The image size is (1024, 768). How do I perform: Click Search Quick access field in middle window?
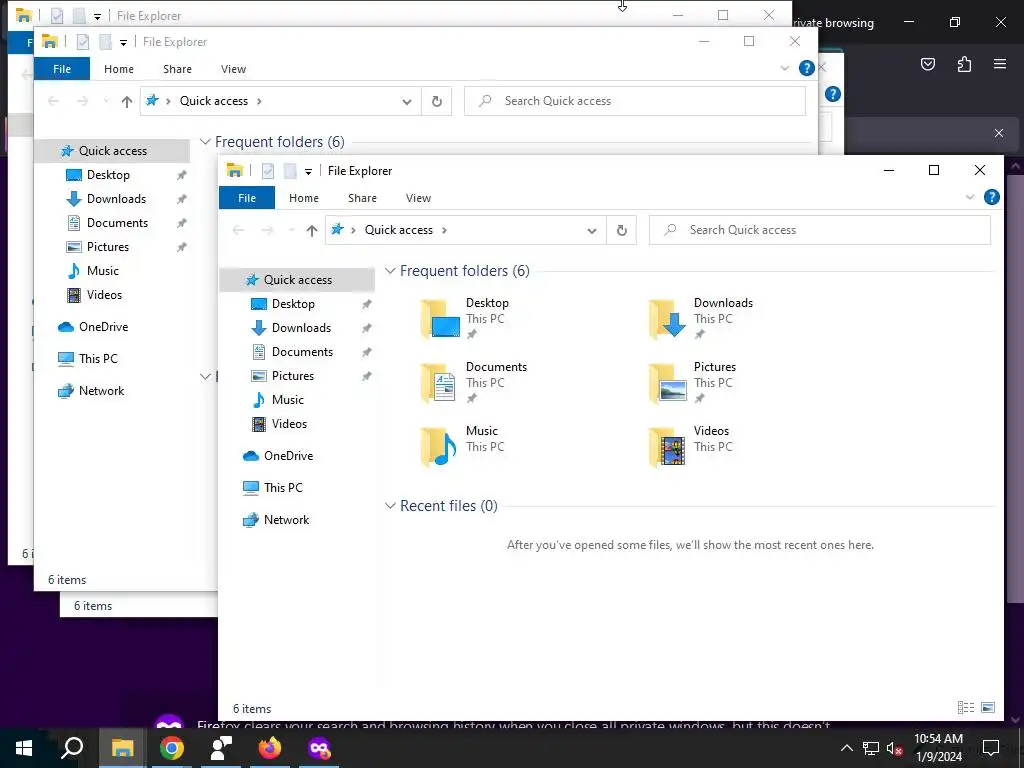coord(635,101)
